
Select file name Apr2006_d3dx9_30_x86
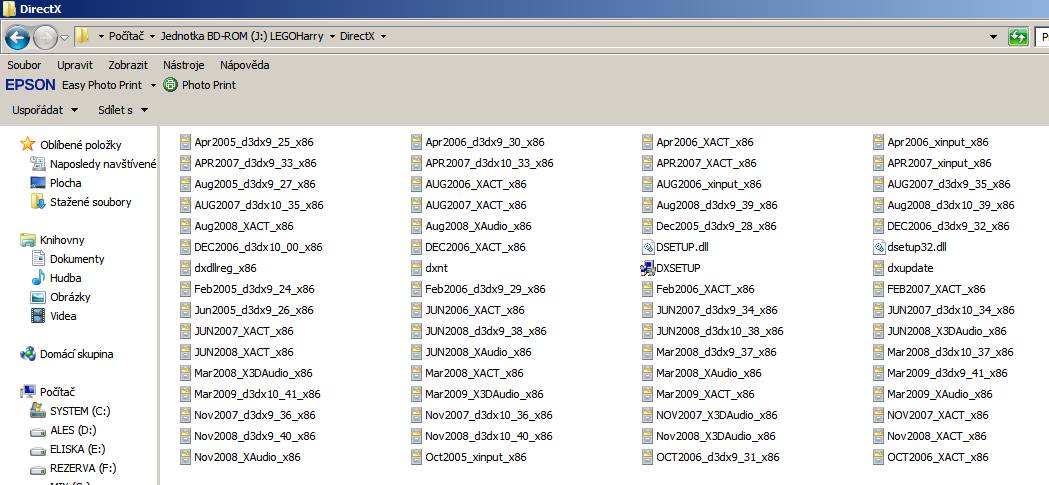point(485,142)
